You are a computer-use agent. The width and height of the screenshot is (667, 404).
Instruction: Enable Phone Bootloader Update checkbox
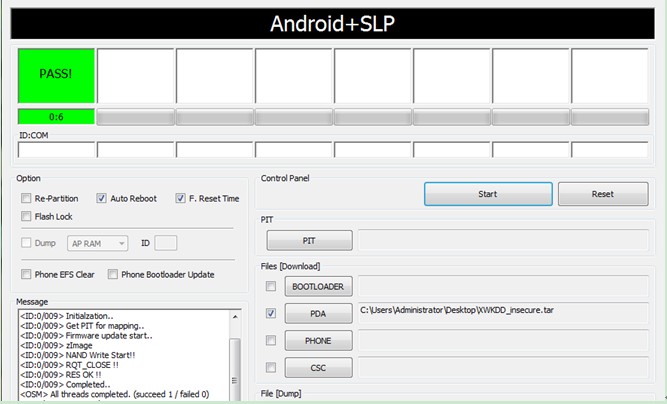(x=113, y=274)
